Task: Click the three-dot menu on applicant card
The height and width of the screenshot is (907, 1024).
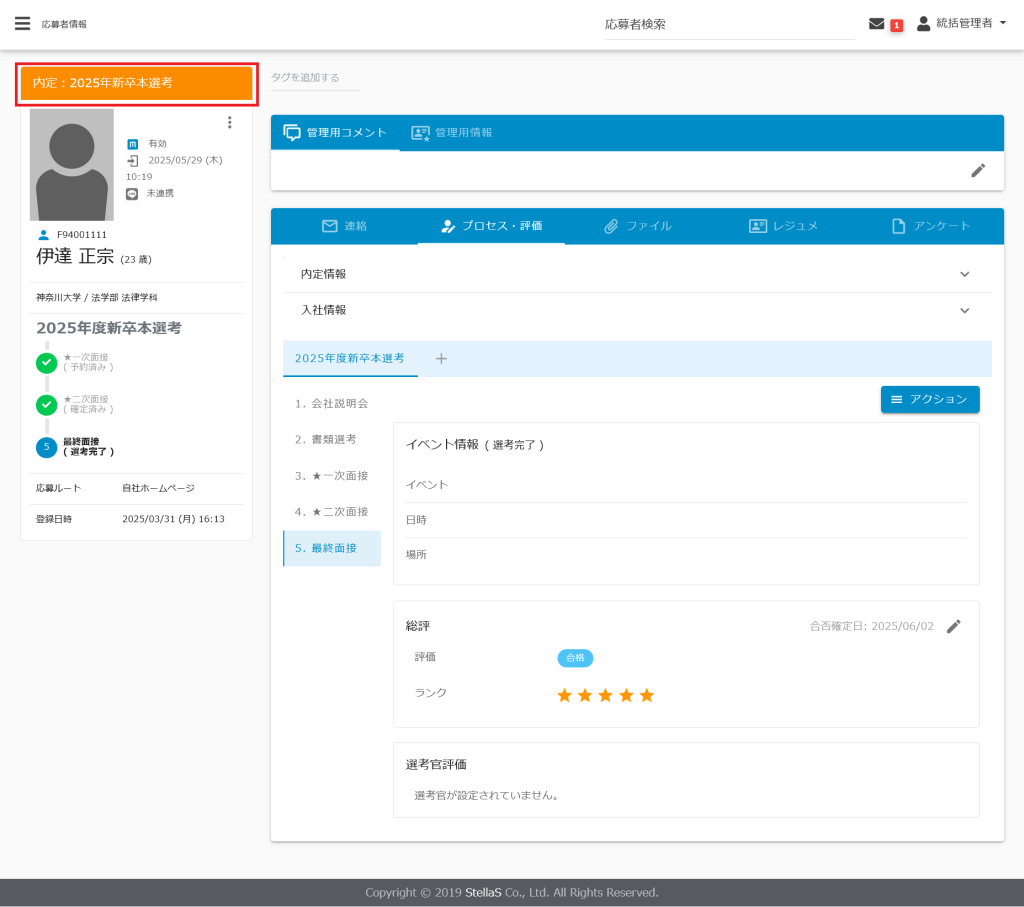Action: click(229, 122)
